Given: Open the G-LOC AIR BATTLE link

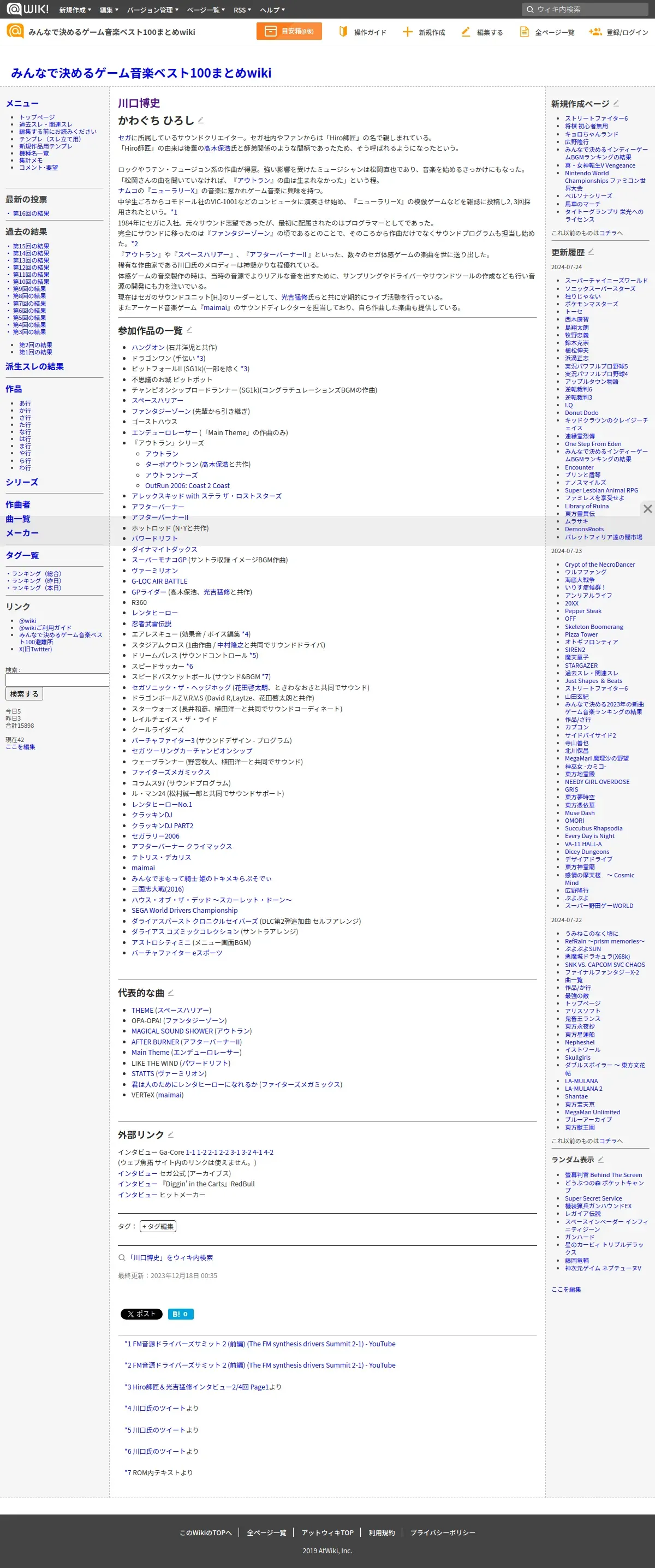Looking at the screenshot, I should (159, 581).
